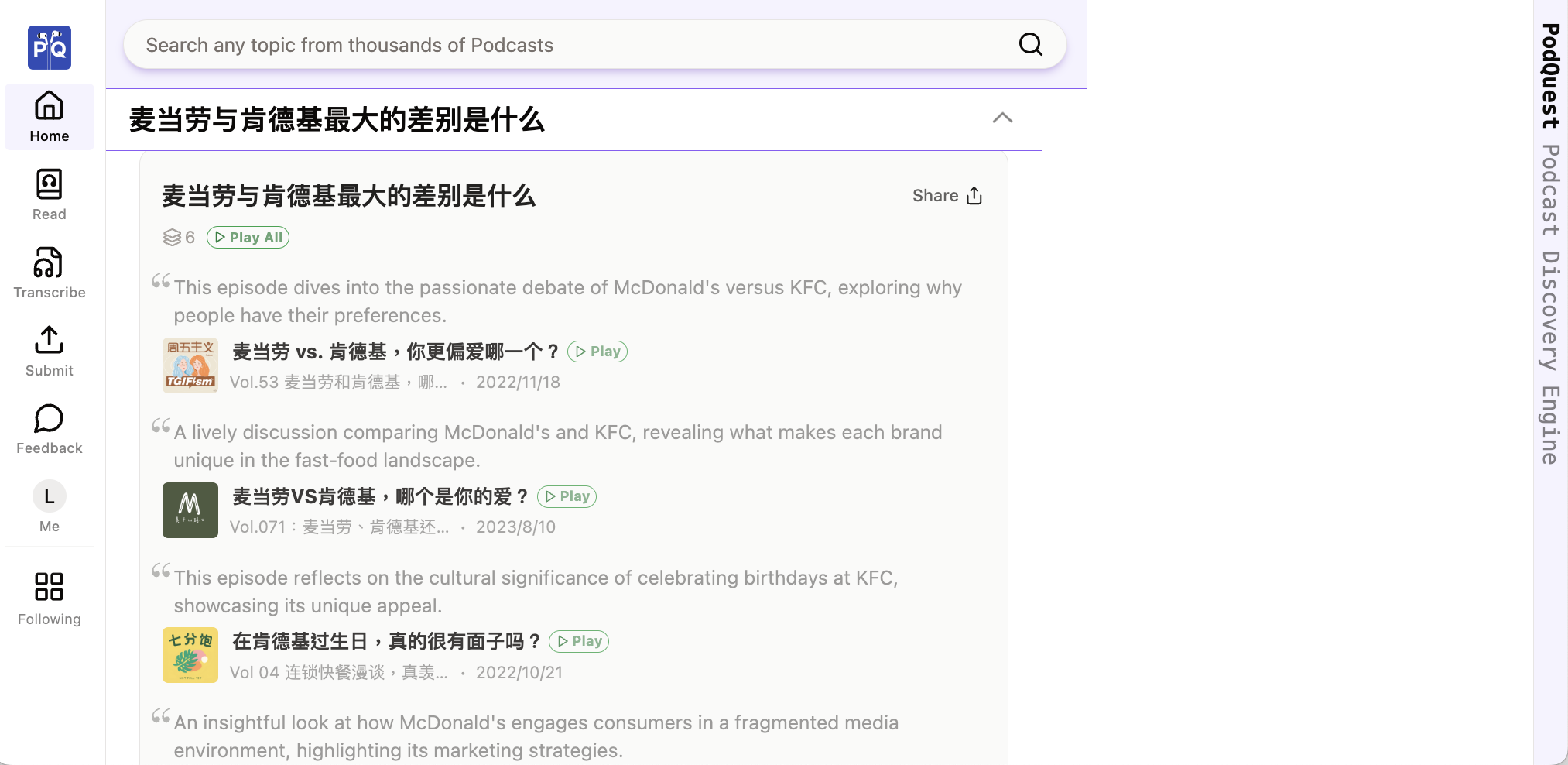Open the Following page

point(49,597)
